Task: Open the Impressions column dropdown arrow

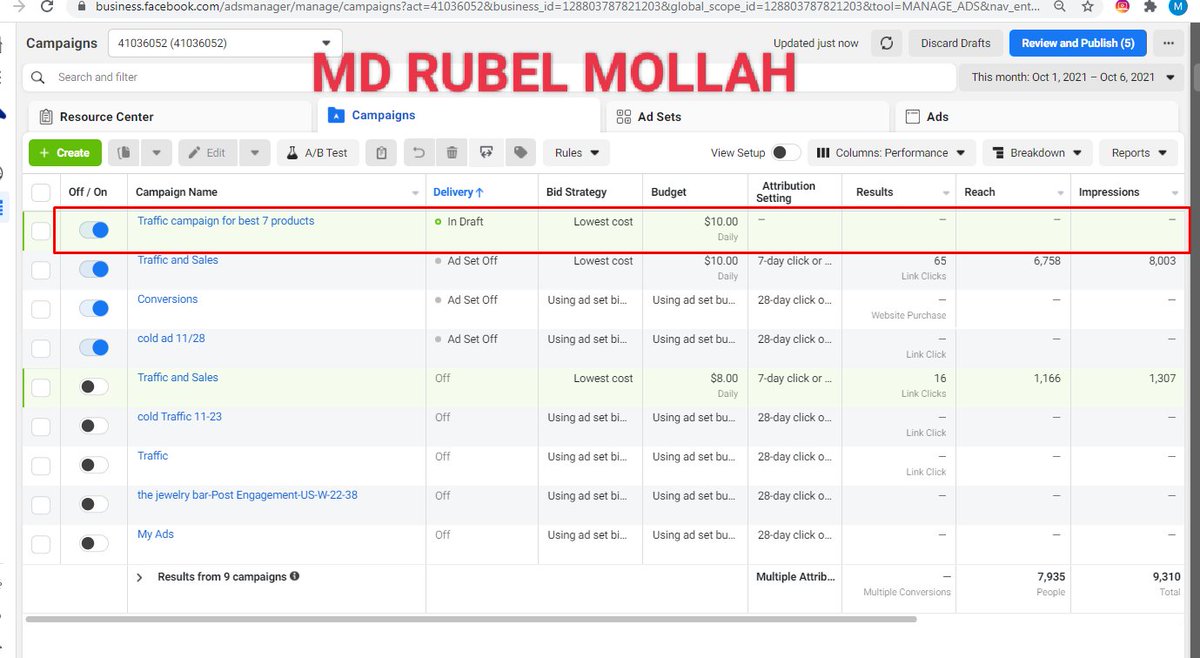Action: (1176, 193)
